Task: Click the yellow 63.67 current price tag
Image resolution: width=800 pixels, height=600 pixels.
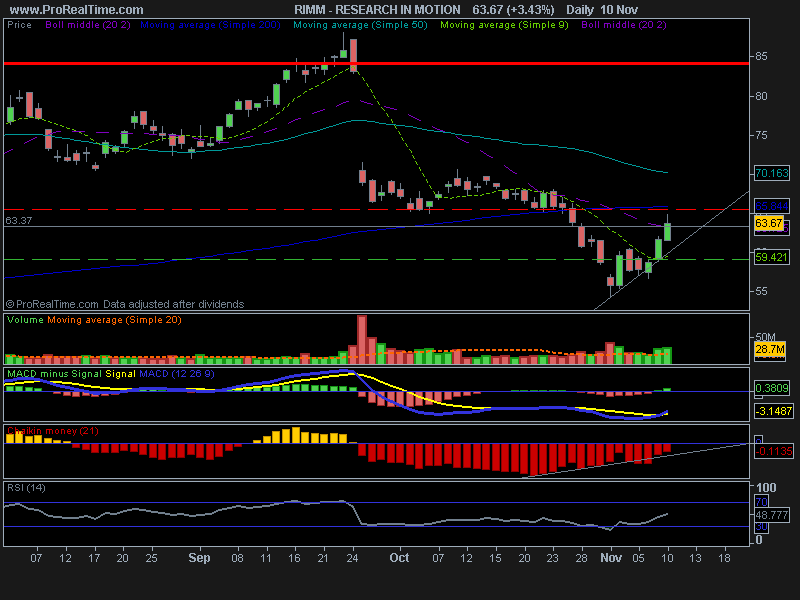Action: [769, 223]
